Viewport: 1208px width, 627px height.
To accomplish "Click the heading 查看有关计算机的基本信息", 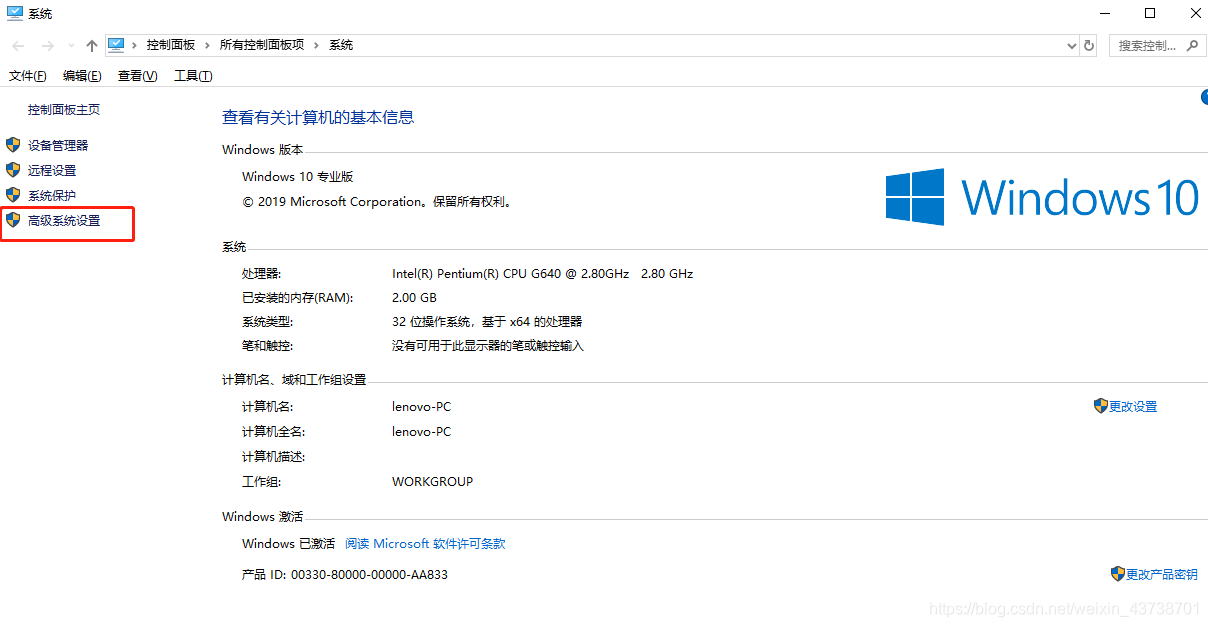I will (x=318, y=117).
